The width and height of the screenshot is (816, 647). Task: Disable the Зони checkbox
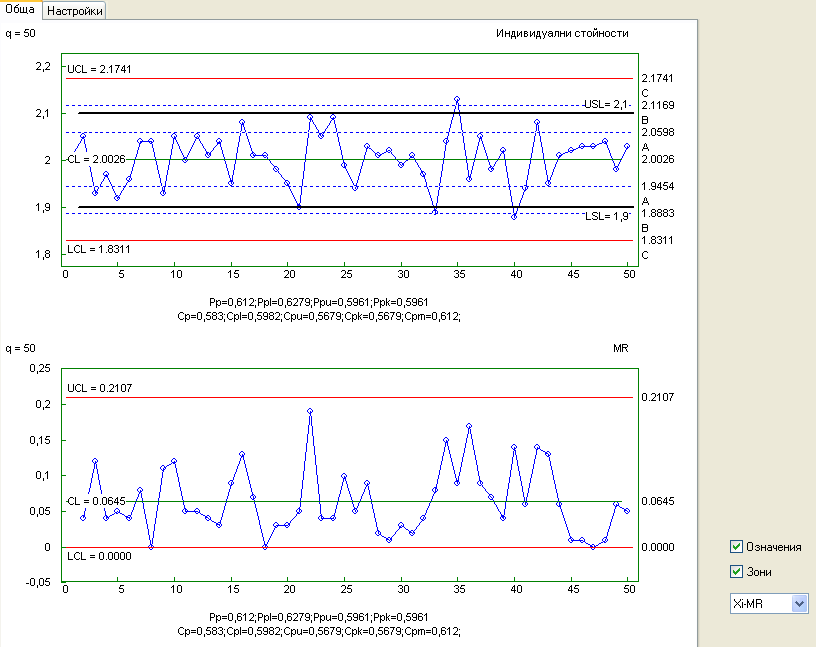[737, 571]
